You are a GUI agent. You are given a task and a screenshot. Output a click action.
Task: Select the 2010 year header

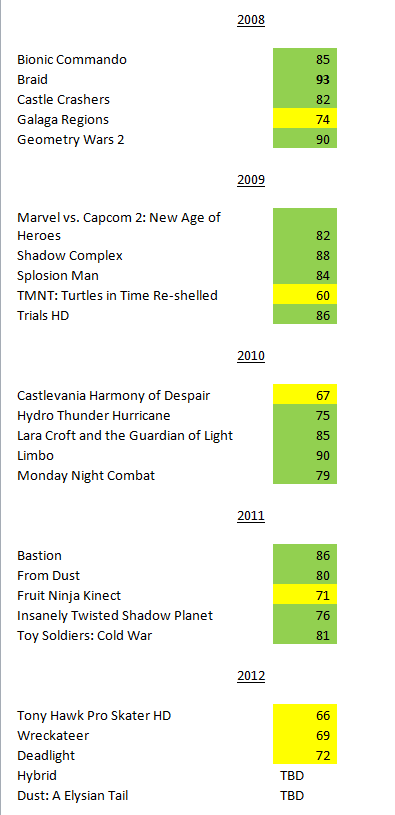point(251,356)
